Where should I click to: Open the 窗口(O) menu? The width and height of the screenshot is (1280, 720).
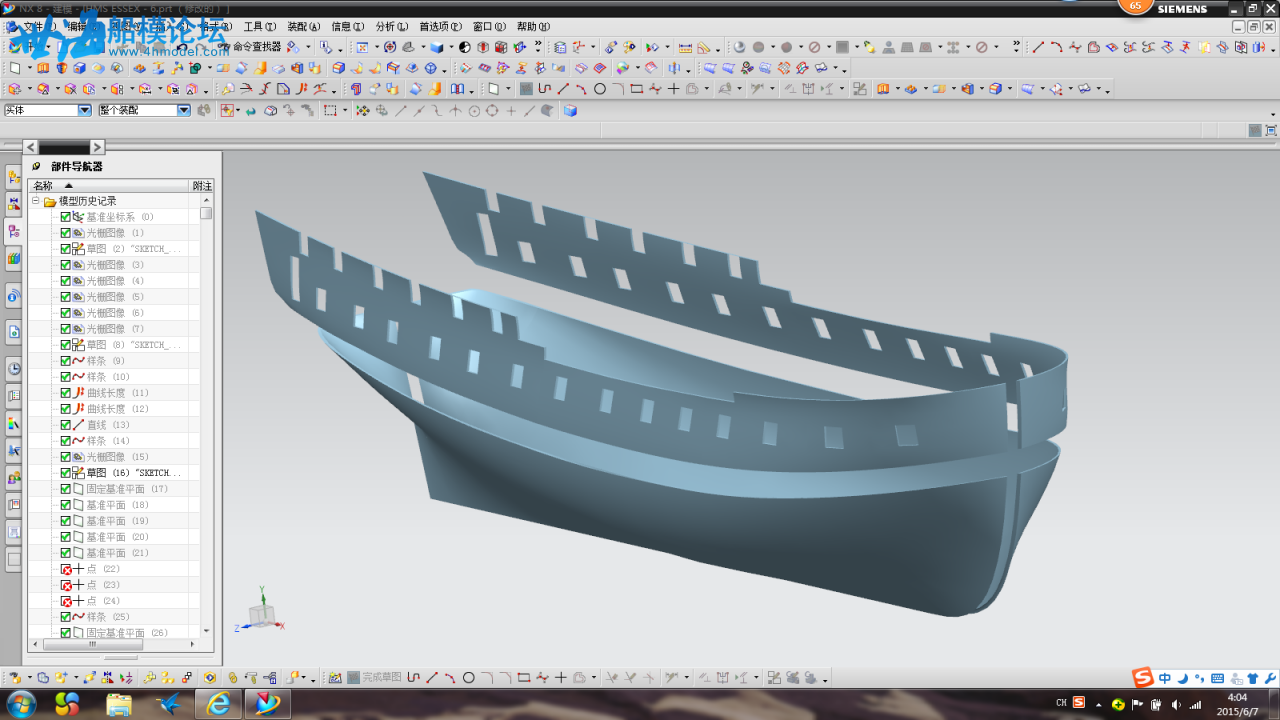point(489,27)
